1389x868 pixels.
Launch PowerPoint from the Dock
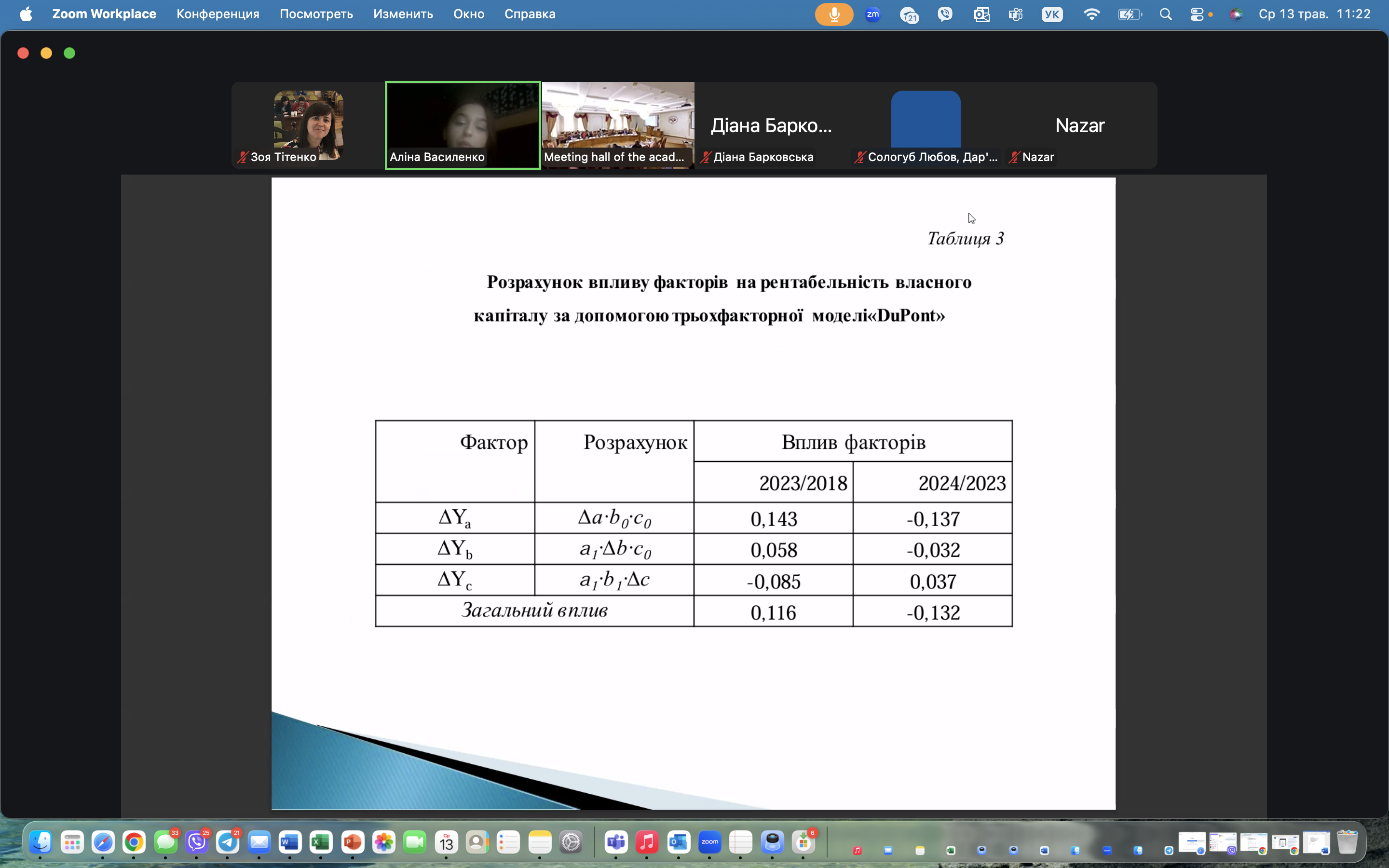(x=353, y=842)
